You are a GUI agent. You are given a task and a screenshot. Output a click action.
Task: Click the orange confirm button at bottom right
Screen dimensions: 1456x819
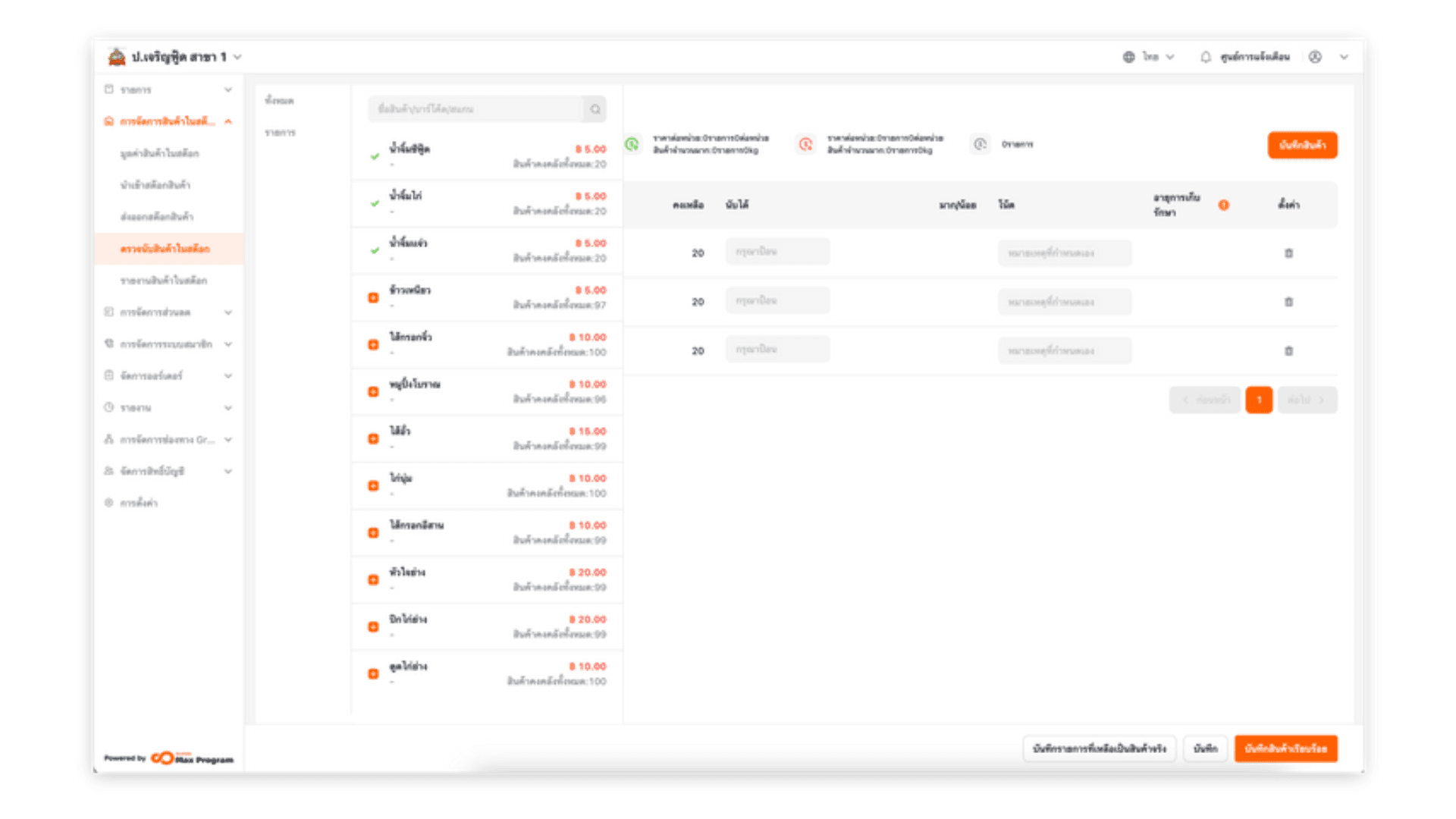[1285, 748]
